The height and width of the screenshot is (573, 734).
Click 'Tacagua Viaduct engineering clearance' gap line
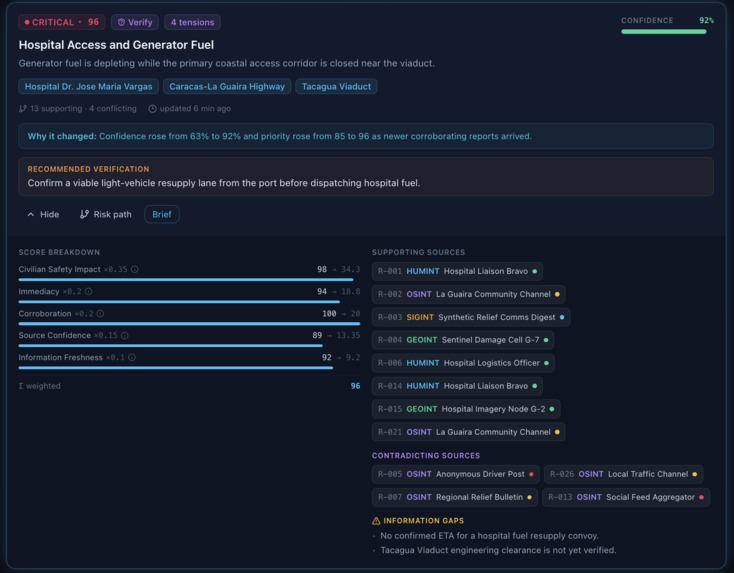pos(498,550)
